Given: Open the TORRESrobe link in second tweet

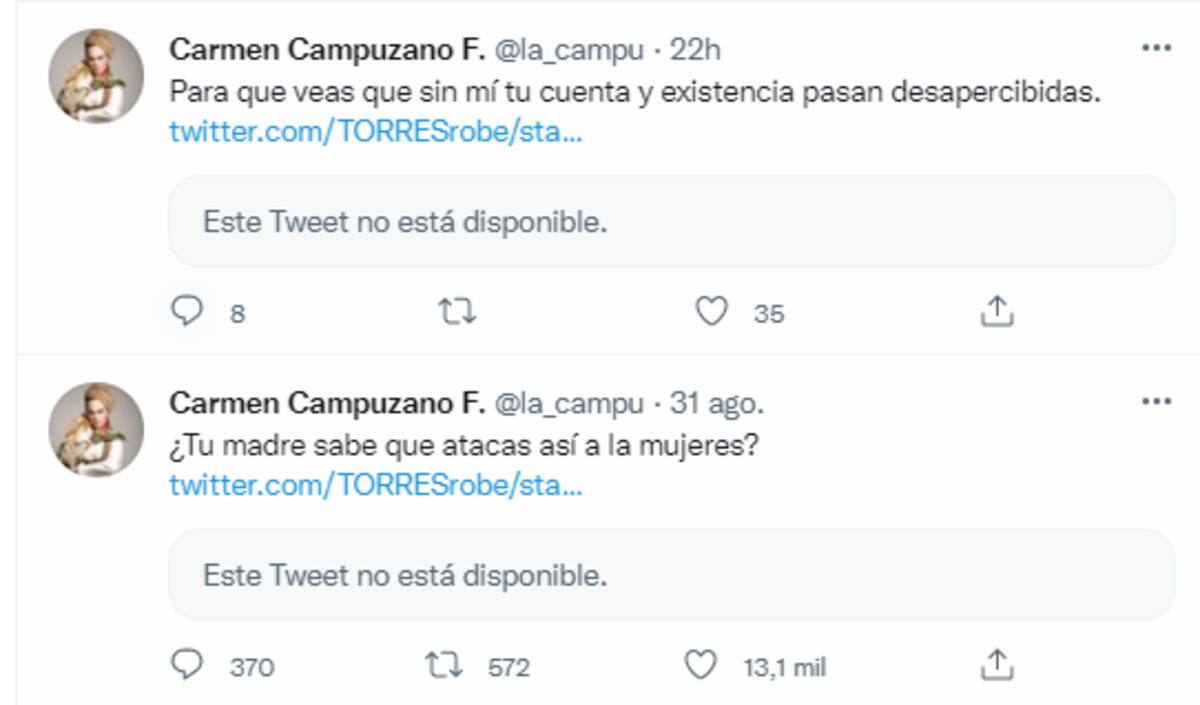Looking at the screenshot, I should pos(375,486).
